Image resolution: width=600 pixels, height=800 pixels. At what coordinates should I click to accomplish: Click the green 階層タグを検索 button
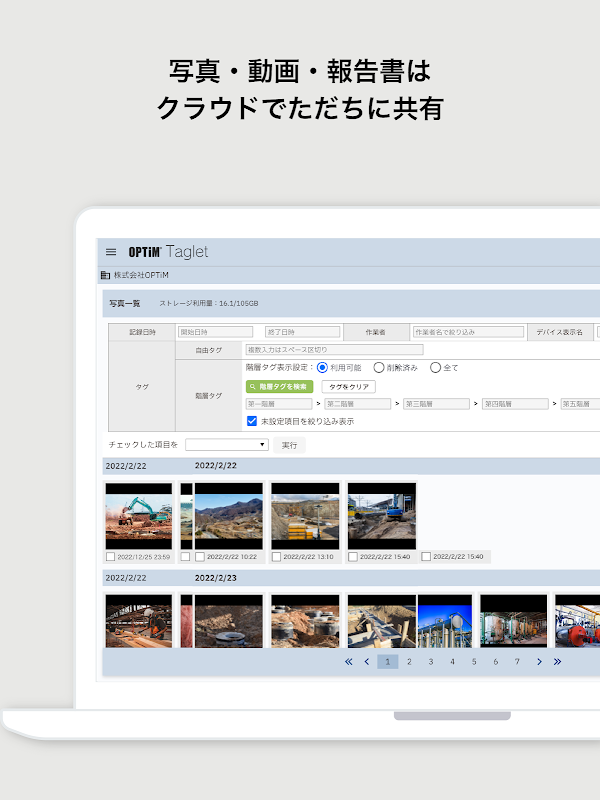pyautogui.click(x=279, y=386)
